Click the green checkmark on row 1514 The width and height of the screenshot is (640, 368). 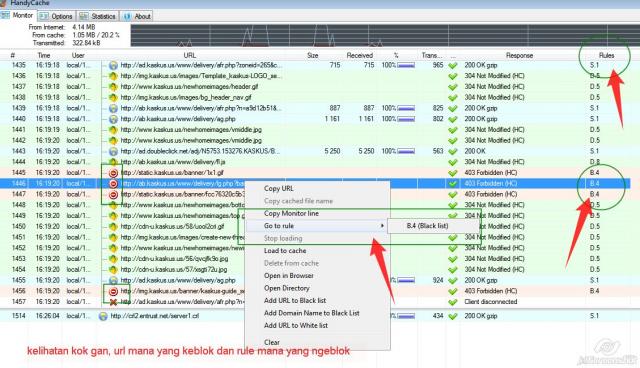coord(453,316)
